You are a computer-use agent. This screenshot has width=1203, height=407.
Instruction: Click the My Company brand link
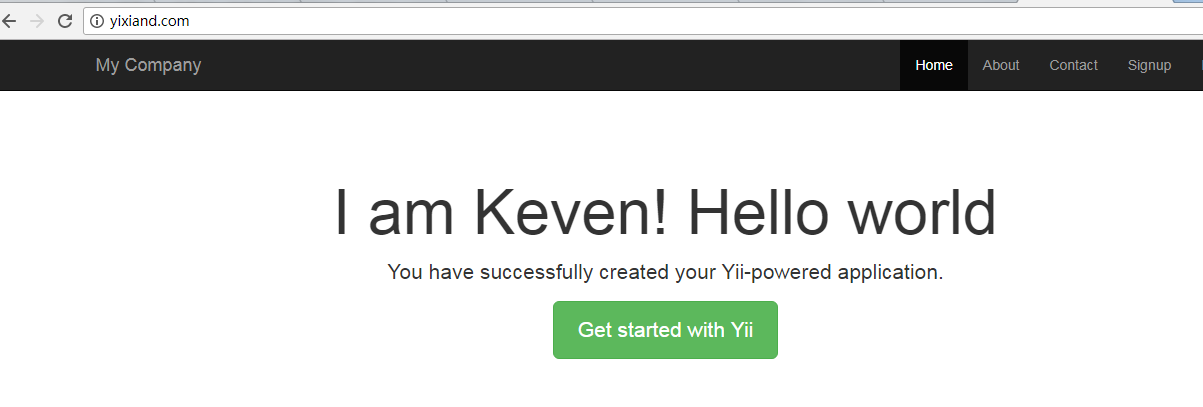click(x=148, y=65)
